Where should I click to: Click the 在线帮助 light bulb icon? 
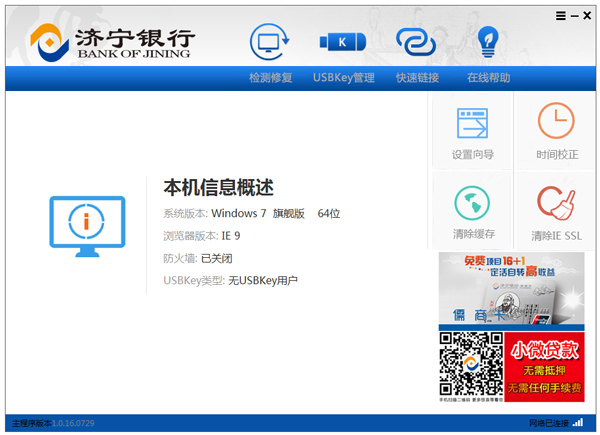pyautogui.click(x=488, y=41)
